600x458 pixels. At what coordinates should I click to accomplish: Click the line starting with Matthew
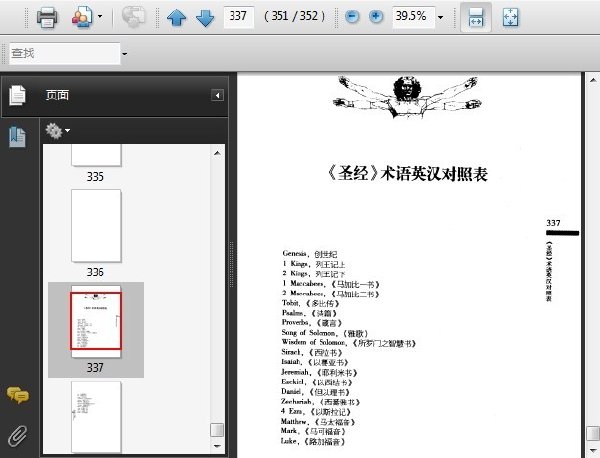click(318, 422)
